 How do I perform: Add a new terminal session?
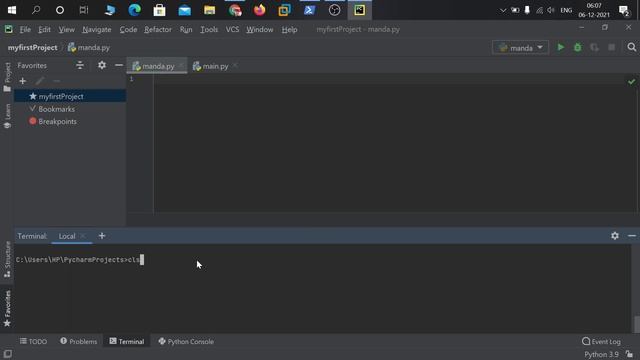[x=102, y=236]
